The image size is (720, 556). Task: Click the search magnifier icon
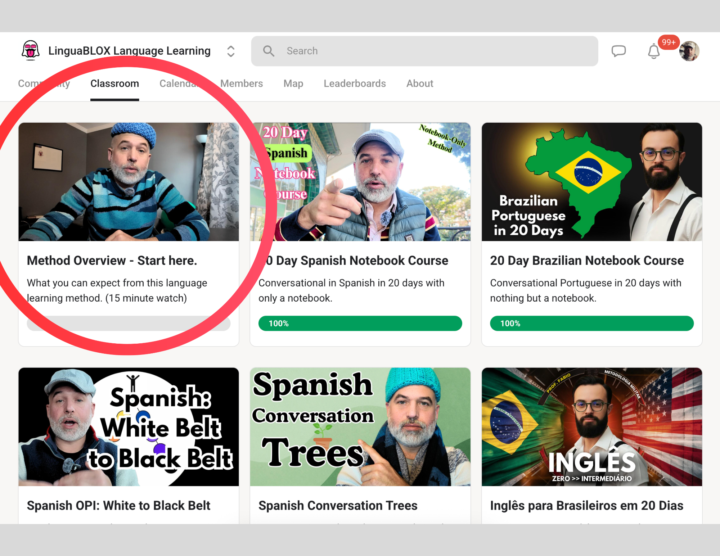point(268,51)
